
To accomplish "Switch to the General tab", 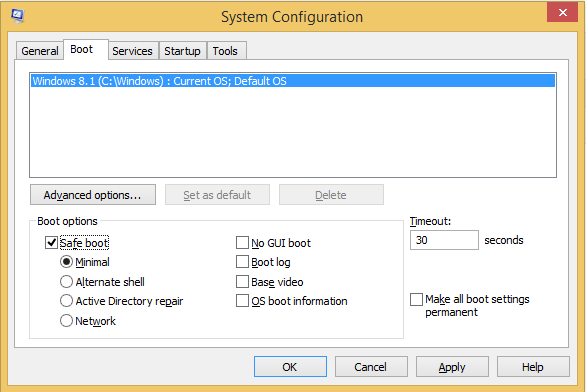I will (x=40, y=51).
